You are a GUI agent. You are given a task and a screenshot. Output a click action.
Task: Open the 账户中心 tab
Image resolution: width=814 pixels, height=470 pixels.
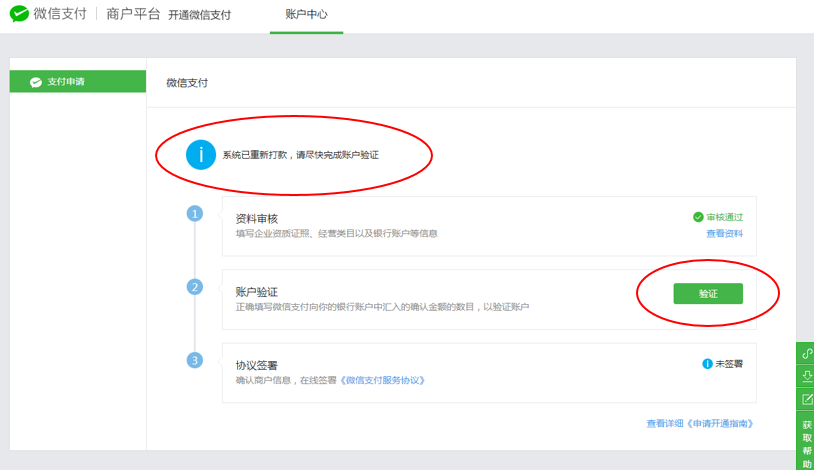tap(306, 15)
